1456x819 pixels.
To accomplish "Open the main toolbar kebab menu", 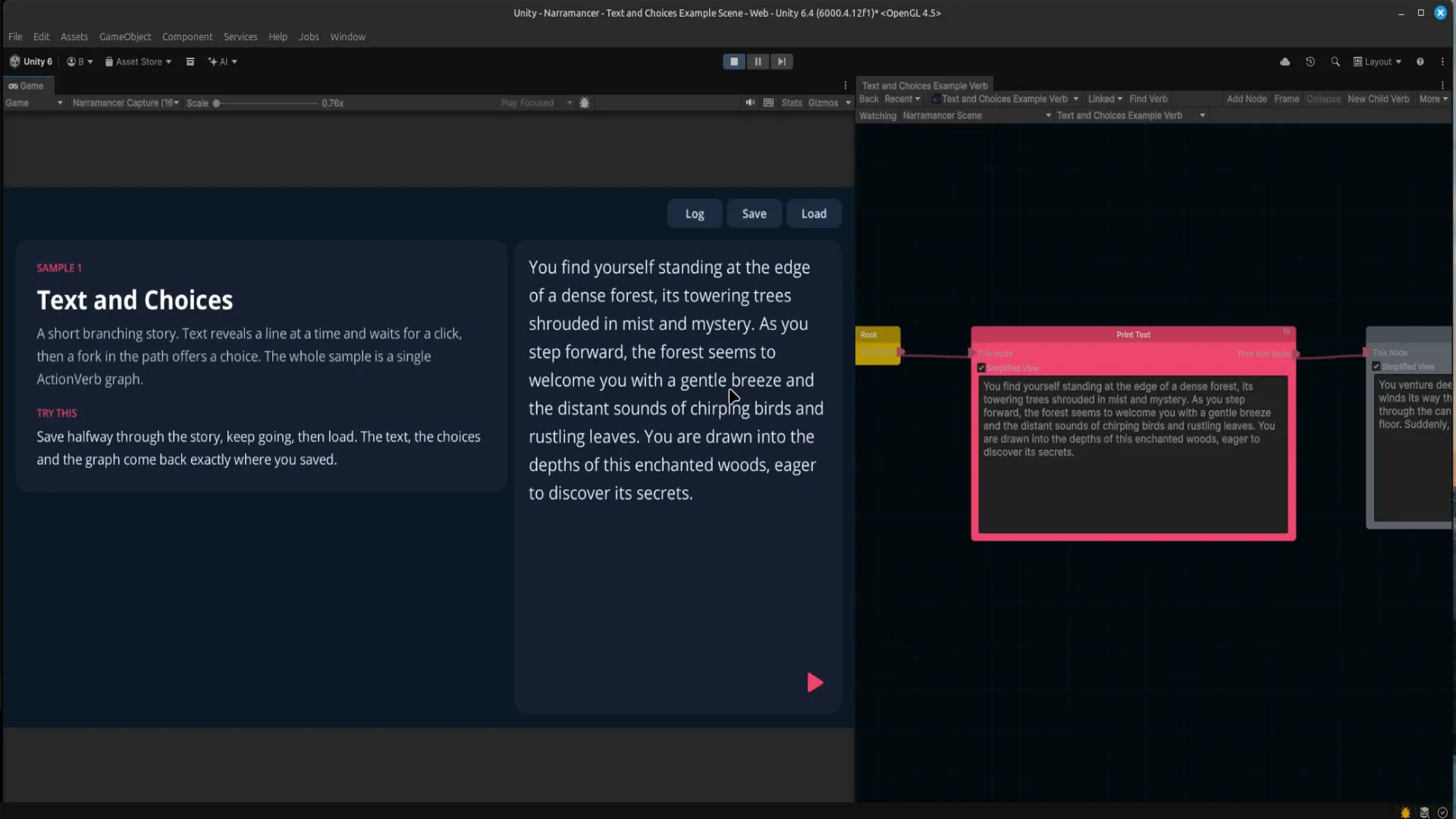I will [x=1442, y=61].
